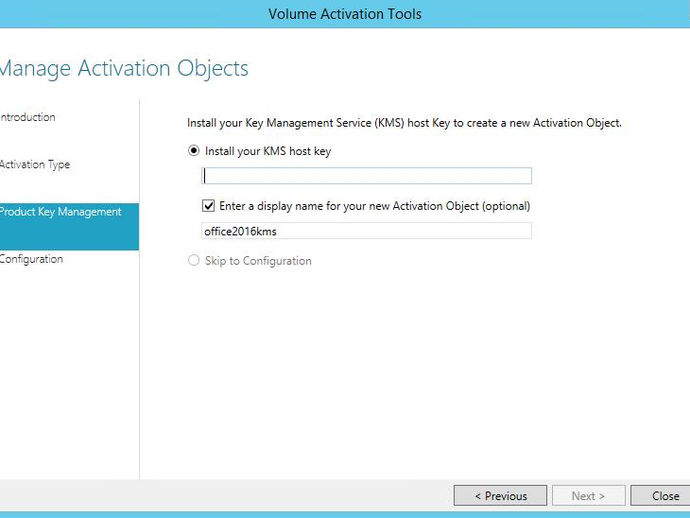Open the Configuration step in the sidebar
The image size is (690, 518).
31,259
